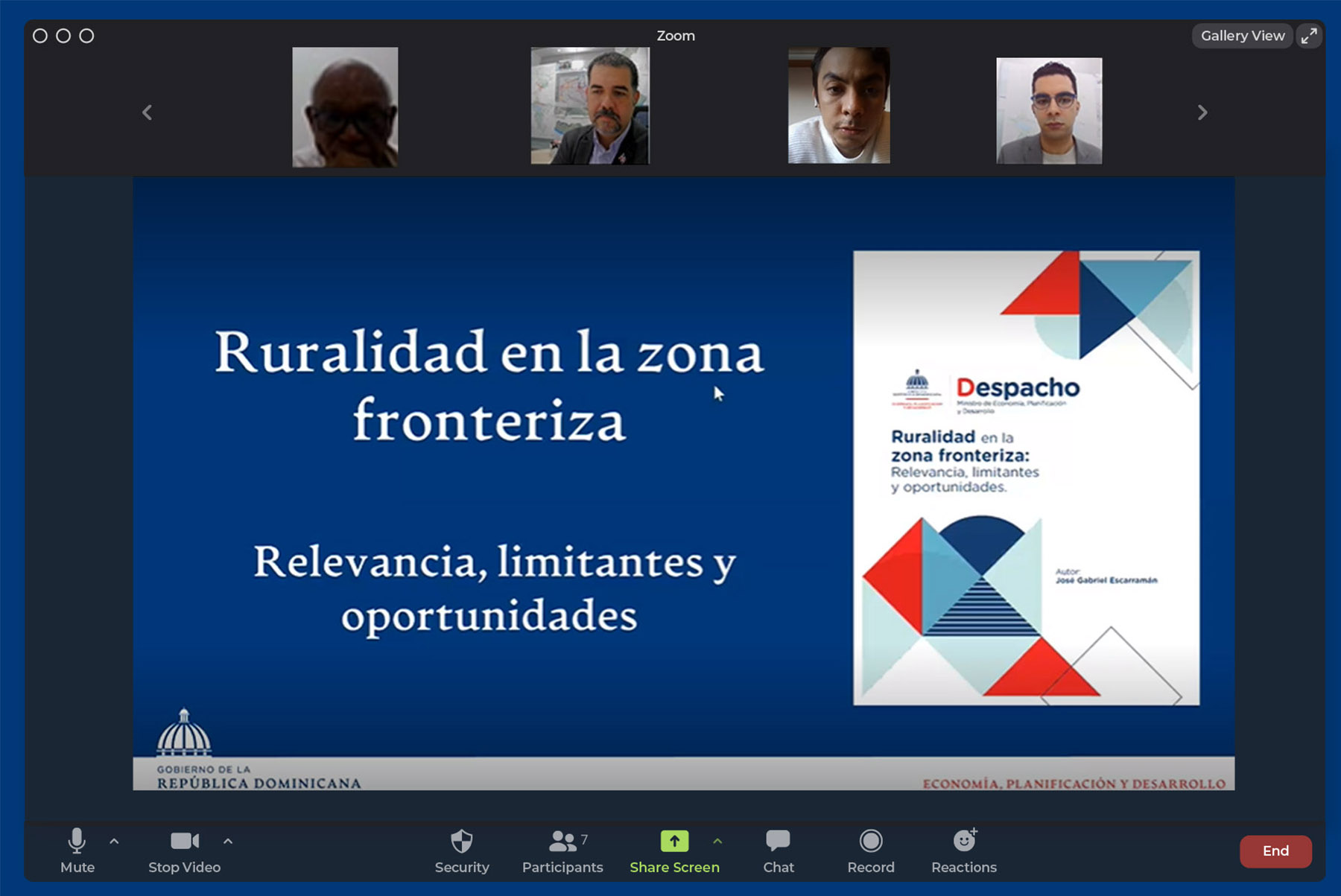Click the green Share Screen icon
The width and height of the screenshot is (1341, 896).
tap(673, 841)
